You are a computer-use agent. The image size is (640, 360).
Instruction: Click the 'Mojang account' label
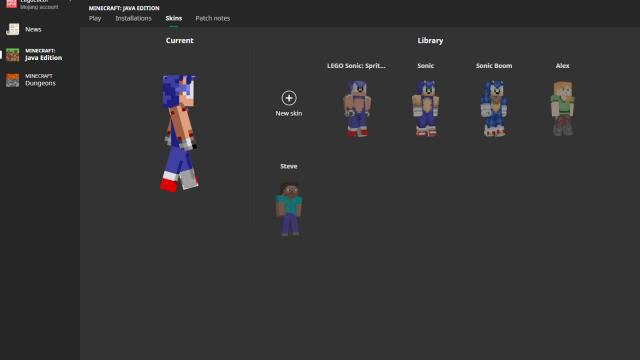(x=39, y=7)
